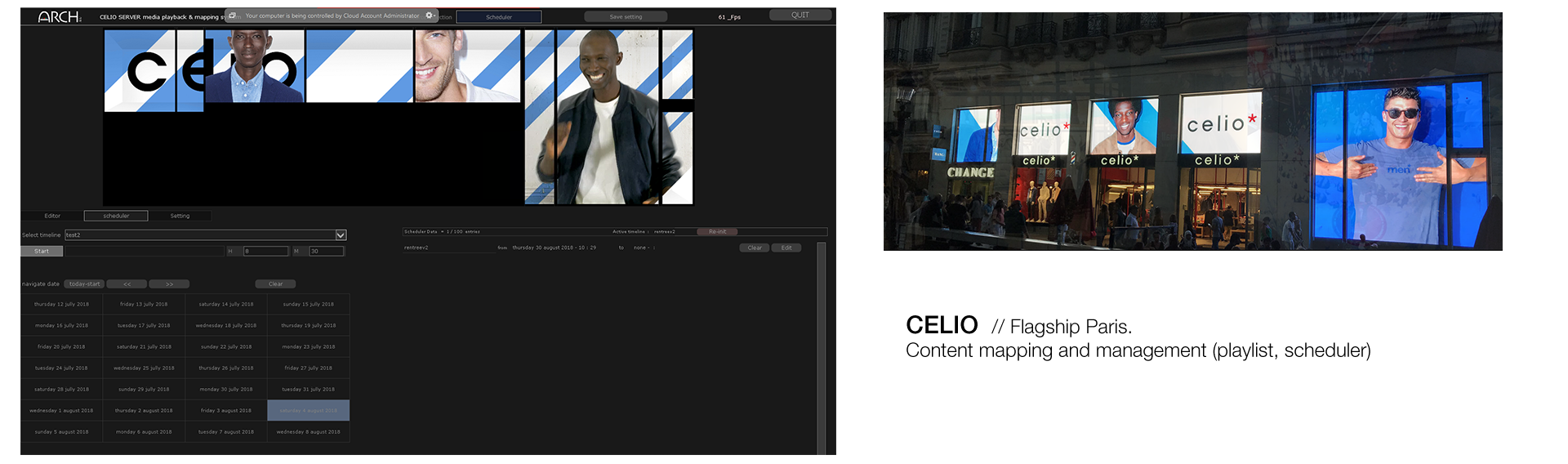Open the remote-control banner gear settings
This screenshot has width=1568, height=464.
coord(429,16)
